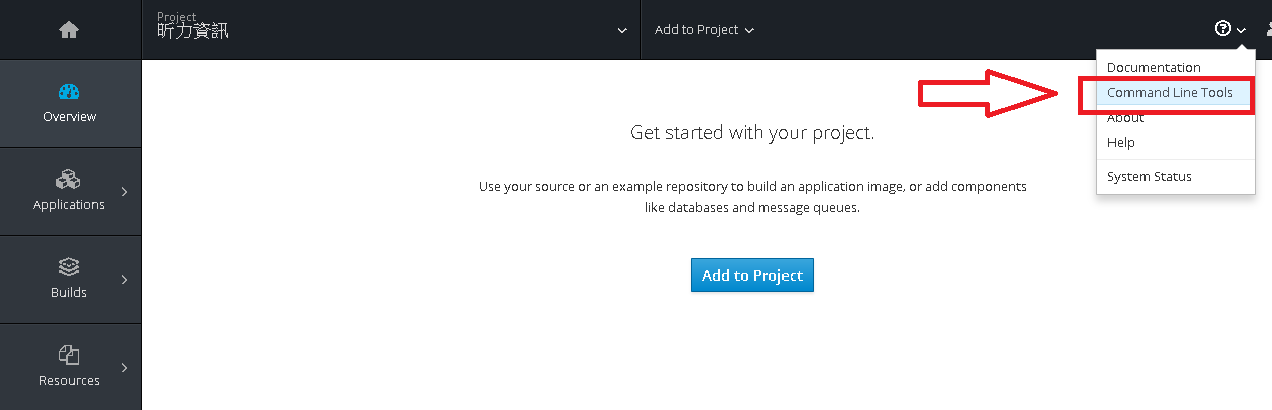Click the help question mark icon
The height and width of the screenshot is (410, 1272).
pos(1222,29)
